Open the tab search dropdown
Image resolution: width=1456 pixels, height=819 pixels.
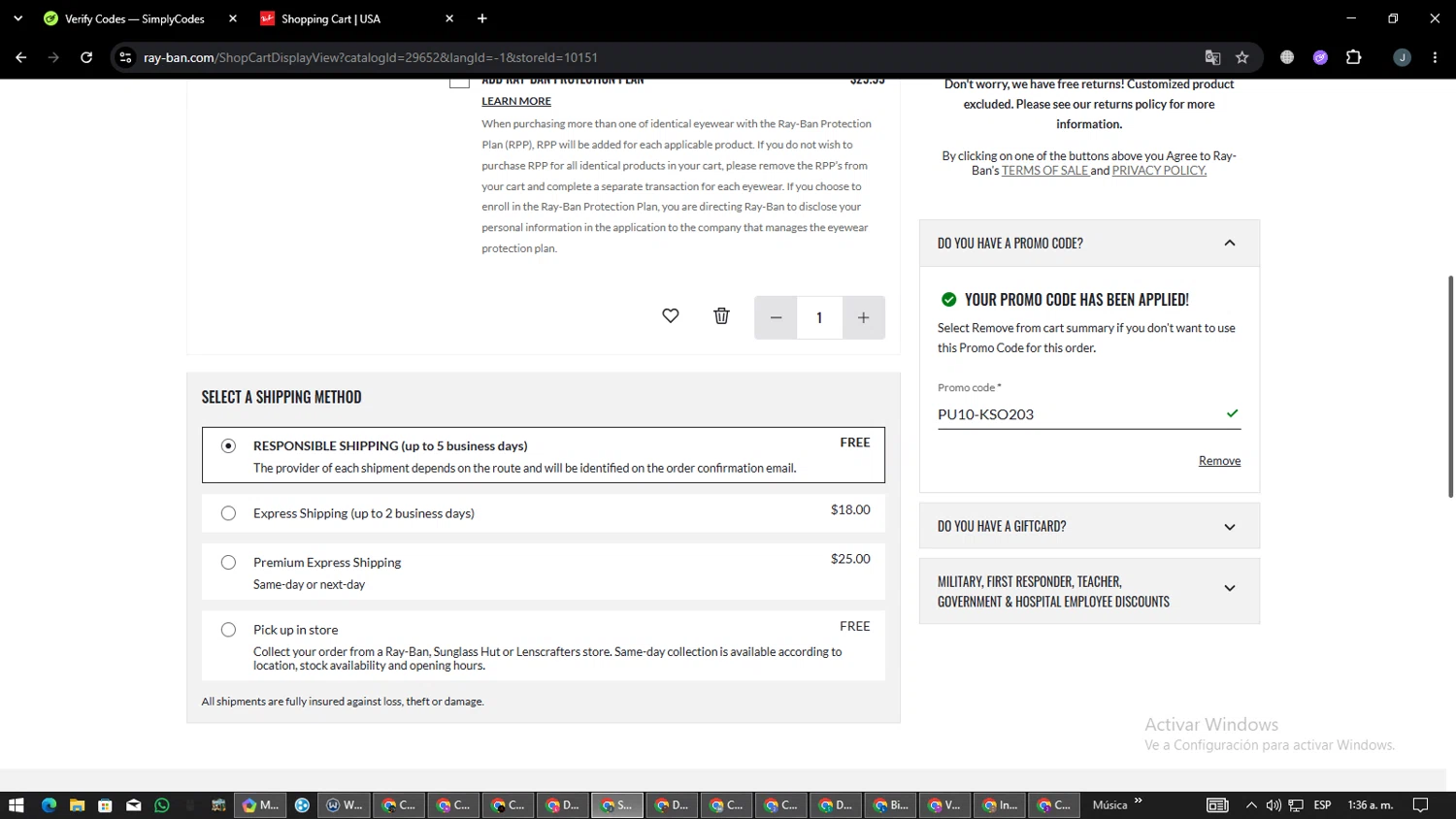pos(17,18)
